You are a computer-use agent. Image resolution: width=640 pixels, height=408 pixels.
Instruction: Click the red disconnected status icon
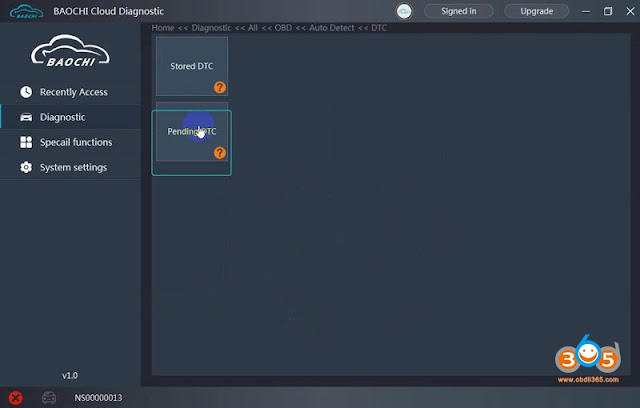point(16,398)
